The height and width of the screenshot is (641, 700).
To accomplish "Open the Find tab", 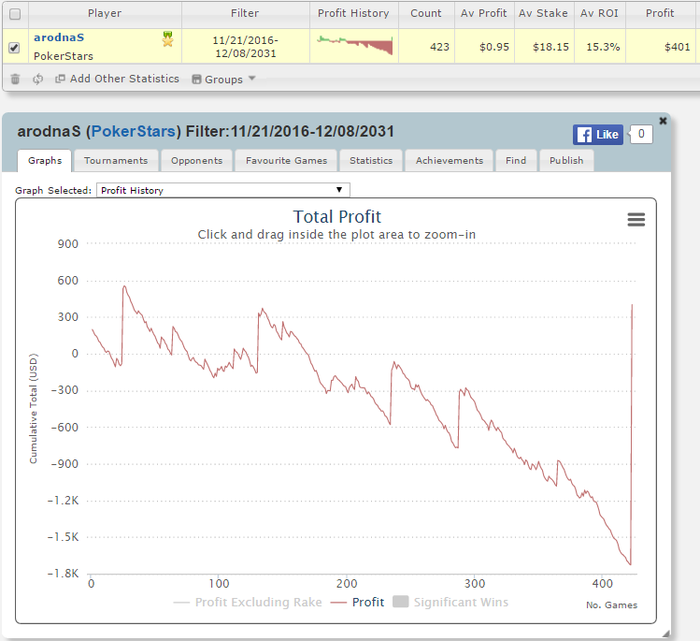I will click(516, 161).
